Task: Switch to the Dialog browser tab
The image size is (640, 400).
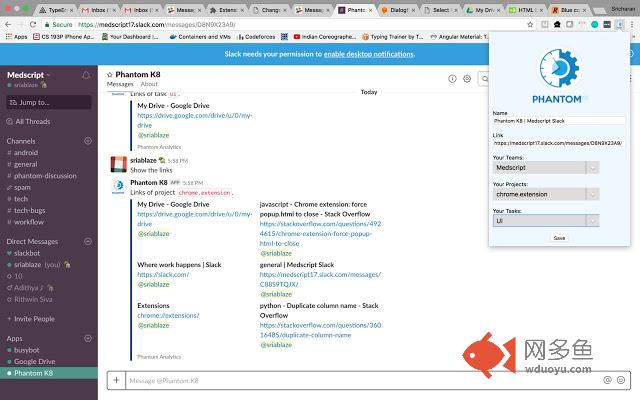Action: pos(398,10)
